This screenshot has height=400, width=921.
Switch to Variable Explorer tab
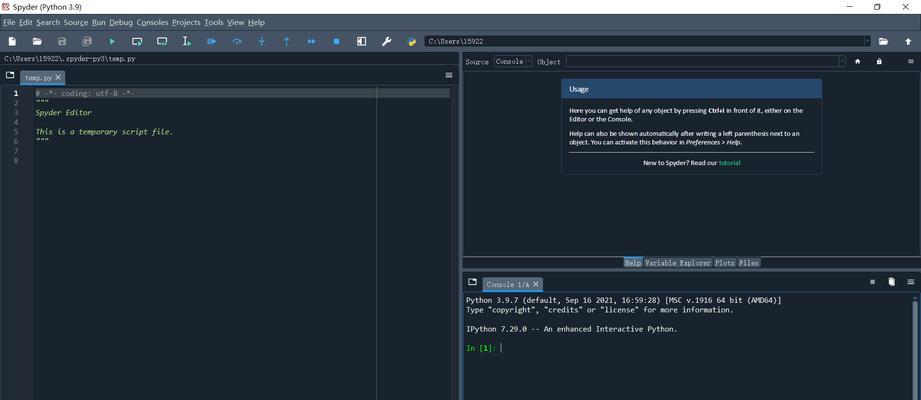678,263
